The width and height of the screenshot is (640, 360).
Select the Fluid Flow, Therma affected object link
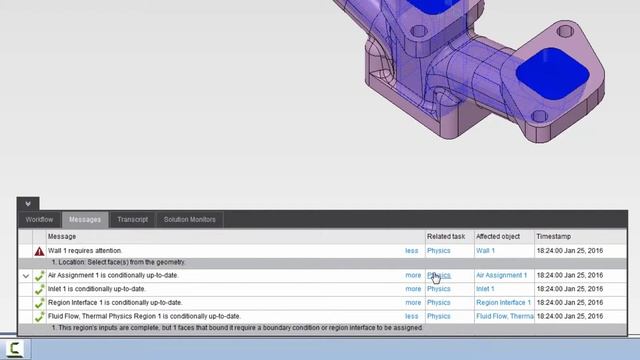point(504,316)
